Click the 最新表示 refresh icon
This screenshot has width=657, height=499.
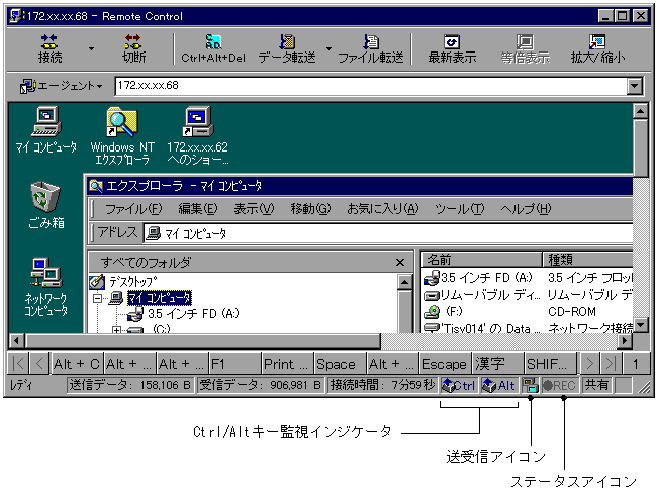click(x=452, y=49)
